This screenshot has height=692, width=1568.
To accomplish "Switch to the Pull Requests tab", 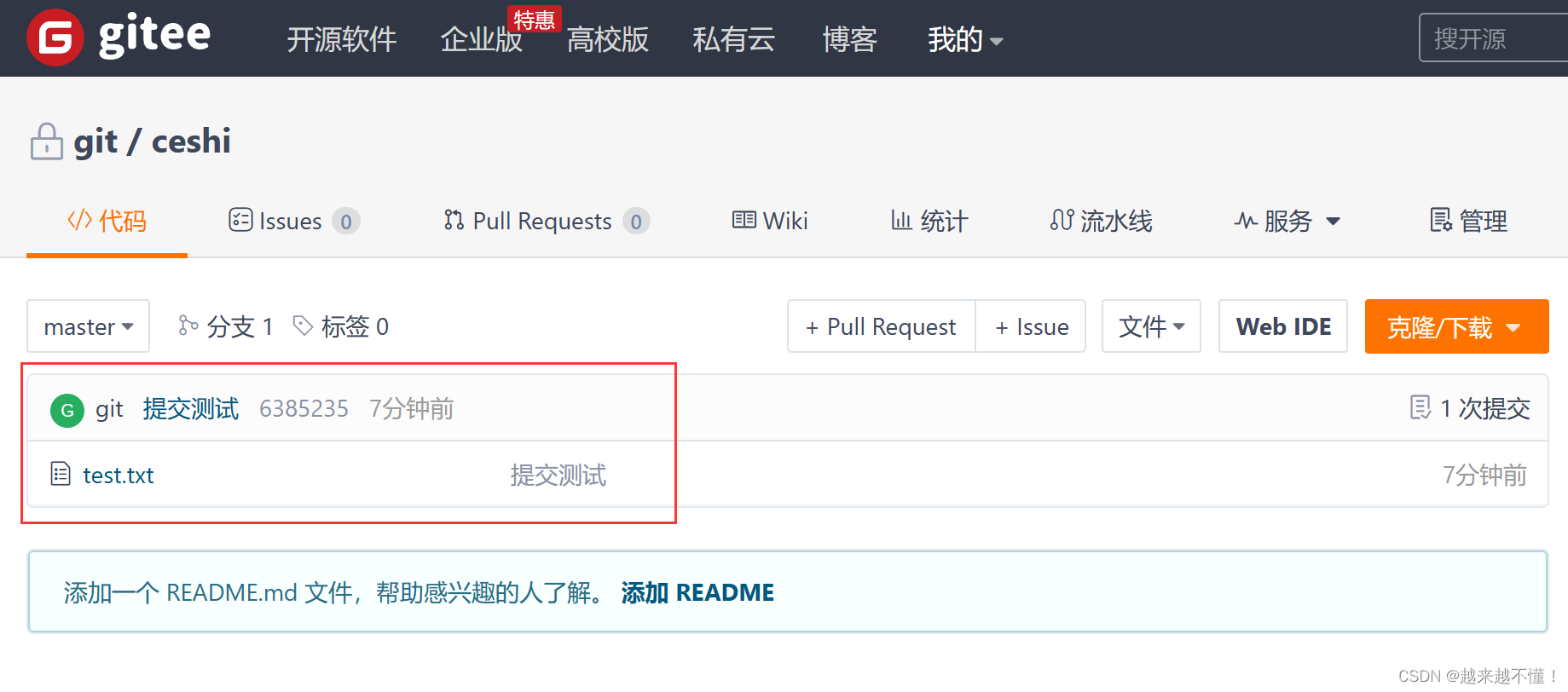I will tap(547, 221).
